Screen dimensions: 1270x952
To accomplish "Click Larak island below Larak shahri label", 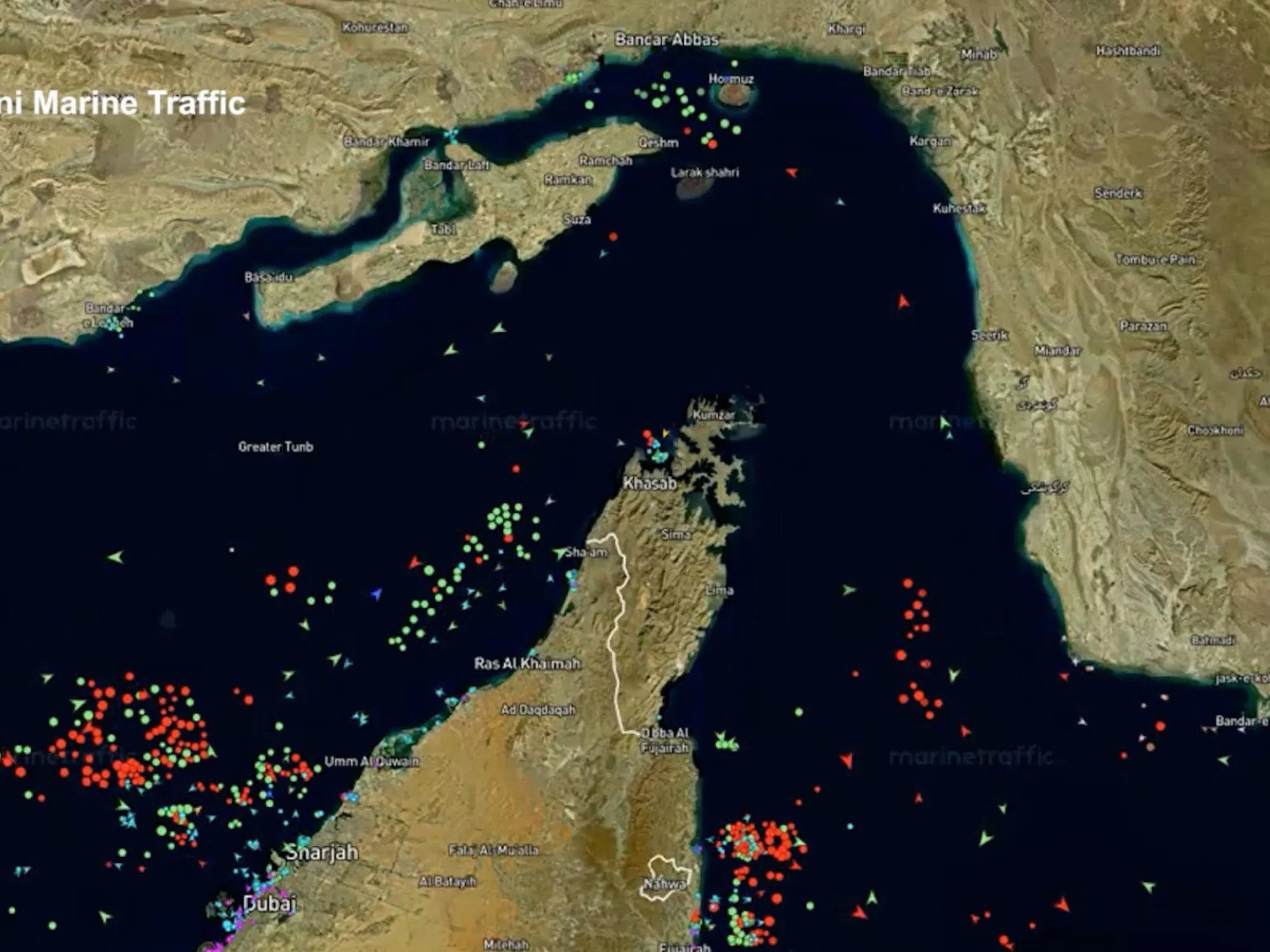I will click(694, 187).
